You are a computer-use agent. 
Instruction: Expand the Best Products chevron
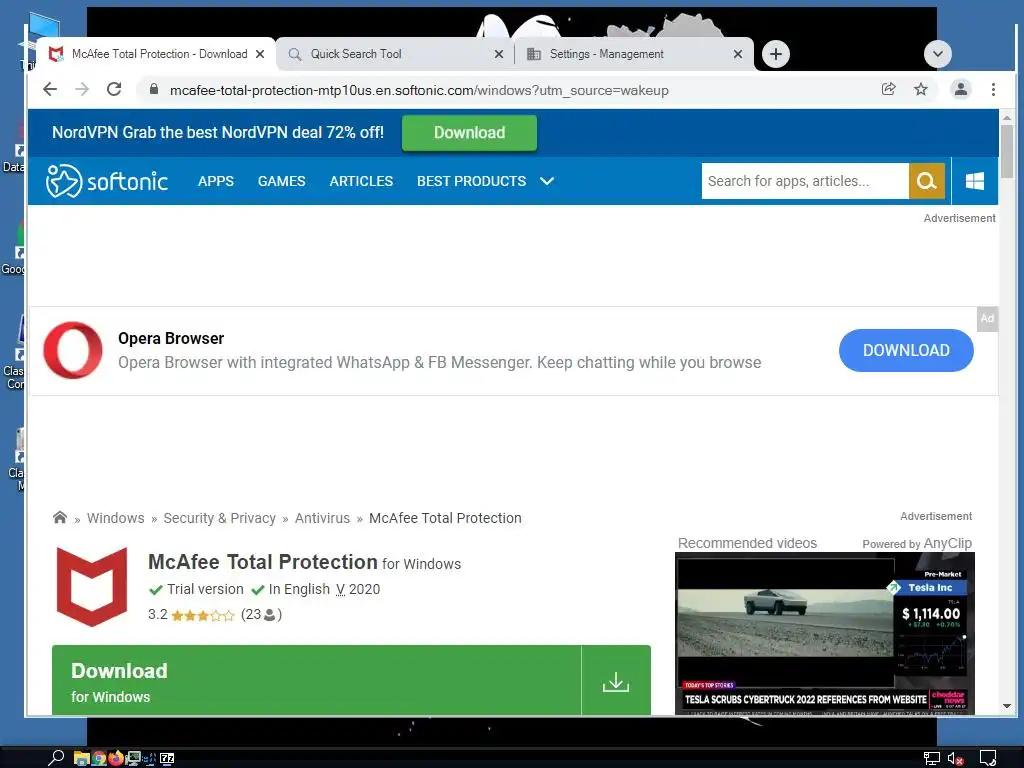tap(547, 181)
